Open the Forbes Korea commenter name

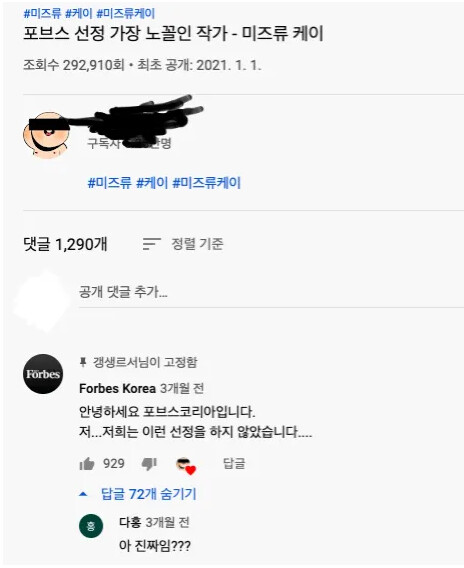[x=117, y=388]
